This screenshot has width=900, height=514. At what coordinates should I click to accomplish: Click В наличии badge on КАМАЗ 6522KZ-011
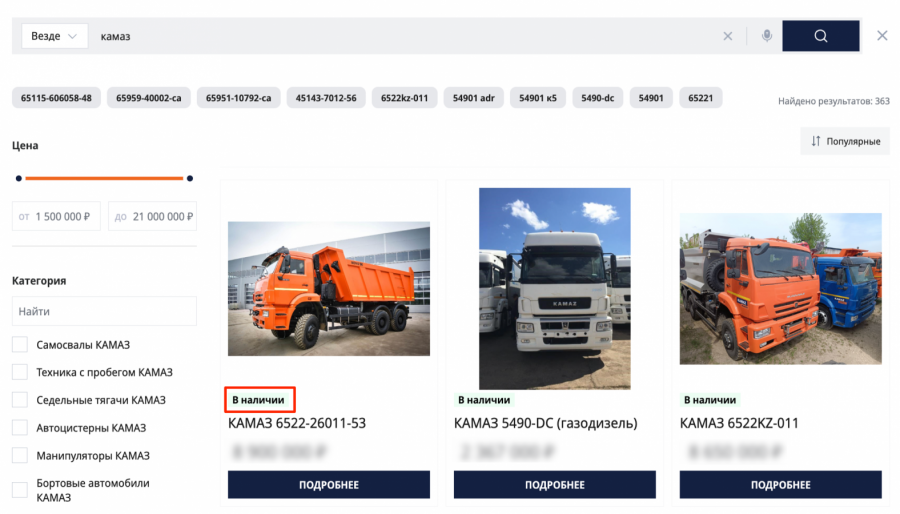(710, 400)
